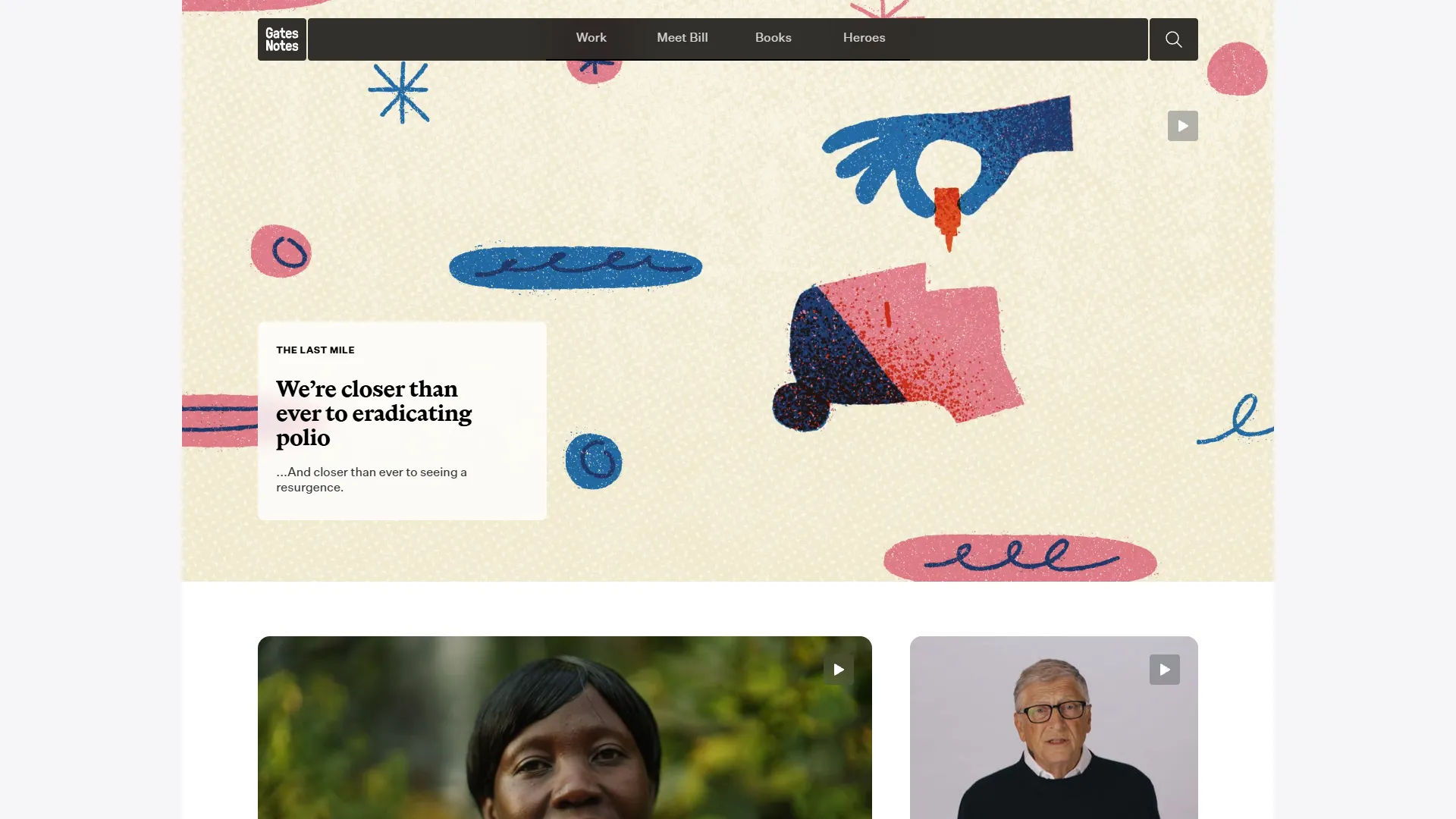Open the search magnifier icon
Screen dimensions: 1456x819
[x=1173, y=39]
